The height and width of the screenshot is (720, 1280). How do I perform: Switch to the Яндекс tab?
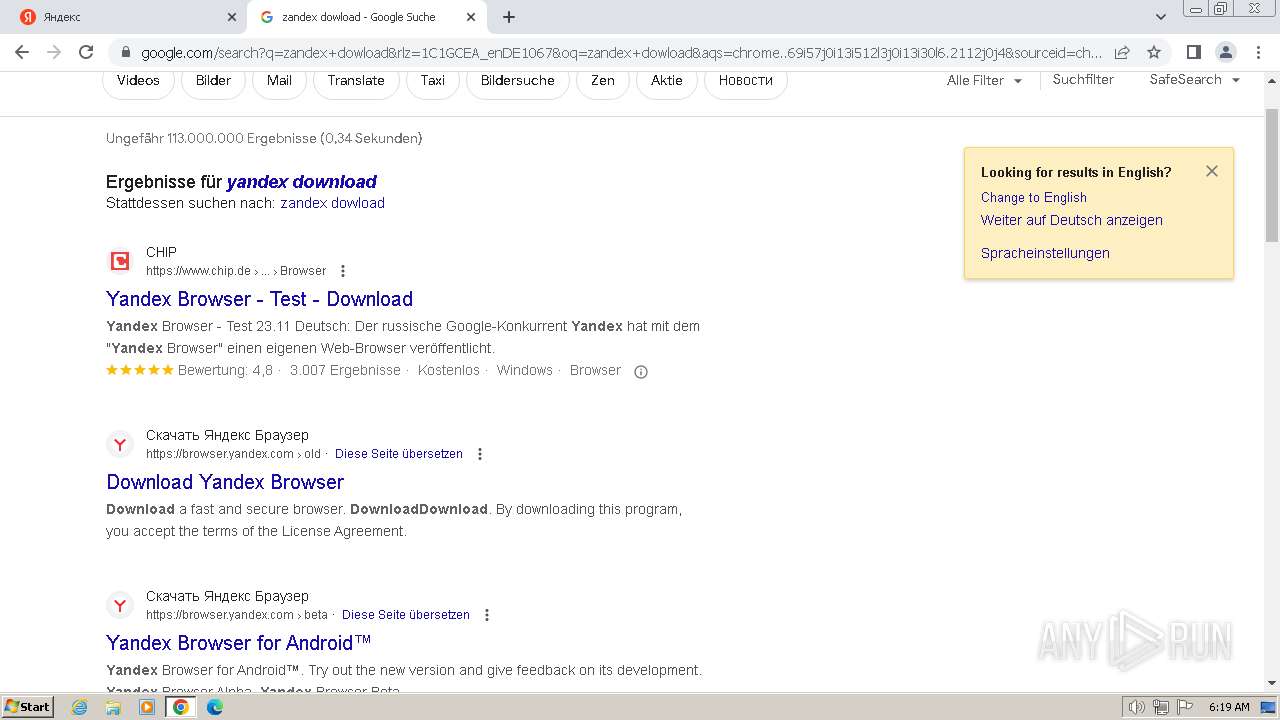(124, 17)
